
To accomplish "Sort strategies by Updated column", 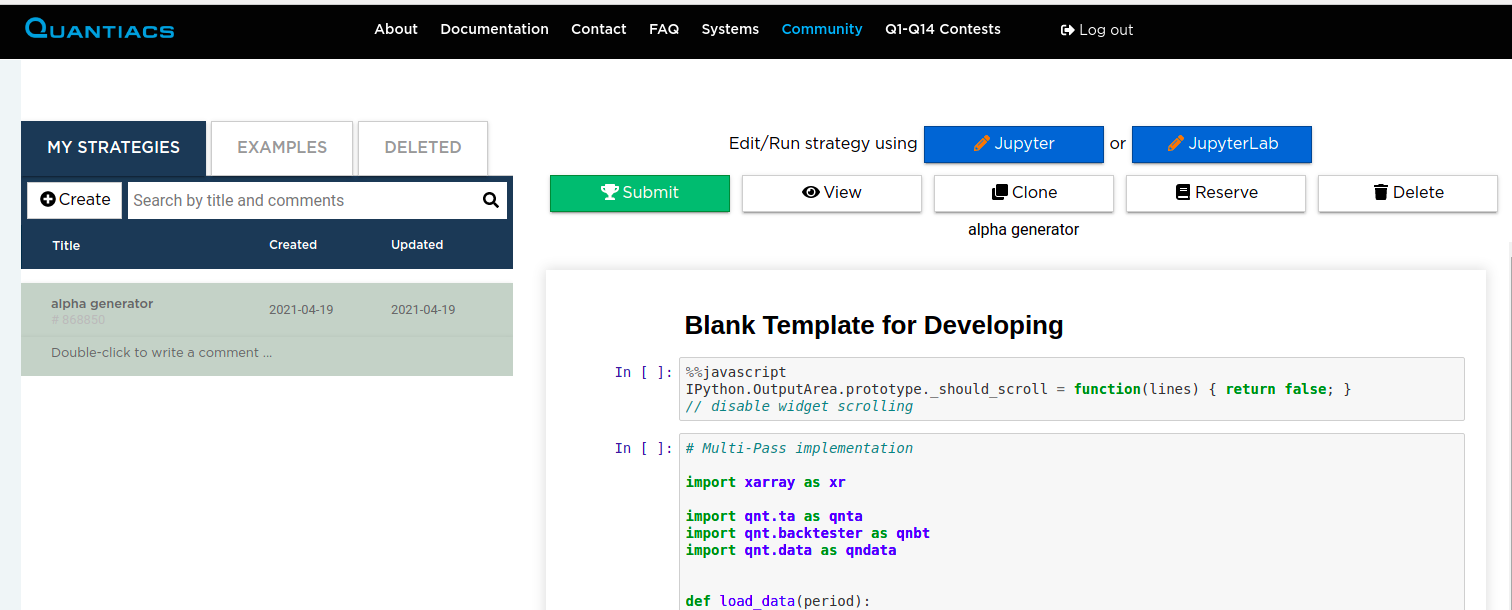I will 416,245.
